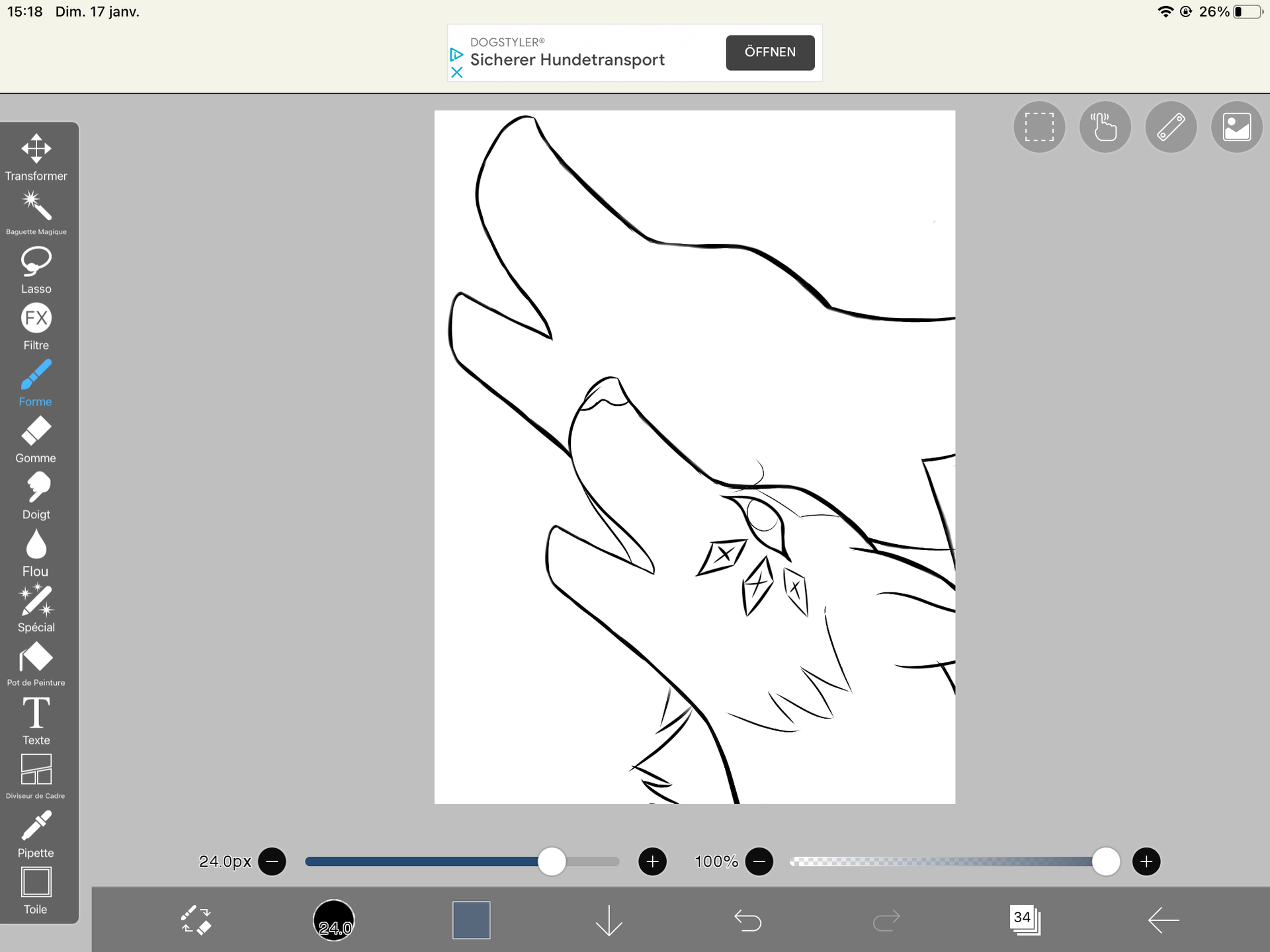Select the Flou blur tool
This screenshot has width=1270, height=952.
[36, 553]
